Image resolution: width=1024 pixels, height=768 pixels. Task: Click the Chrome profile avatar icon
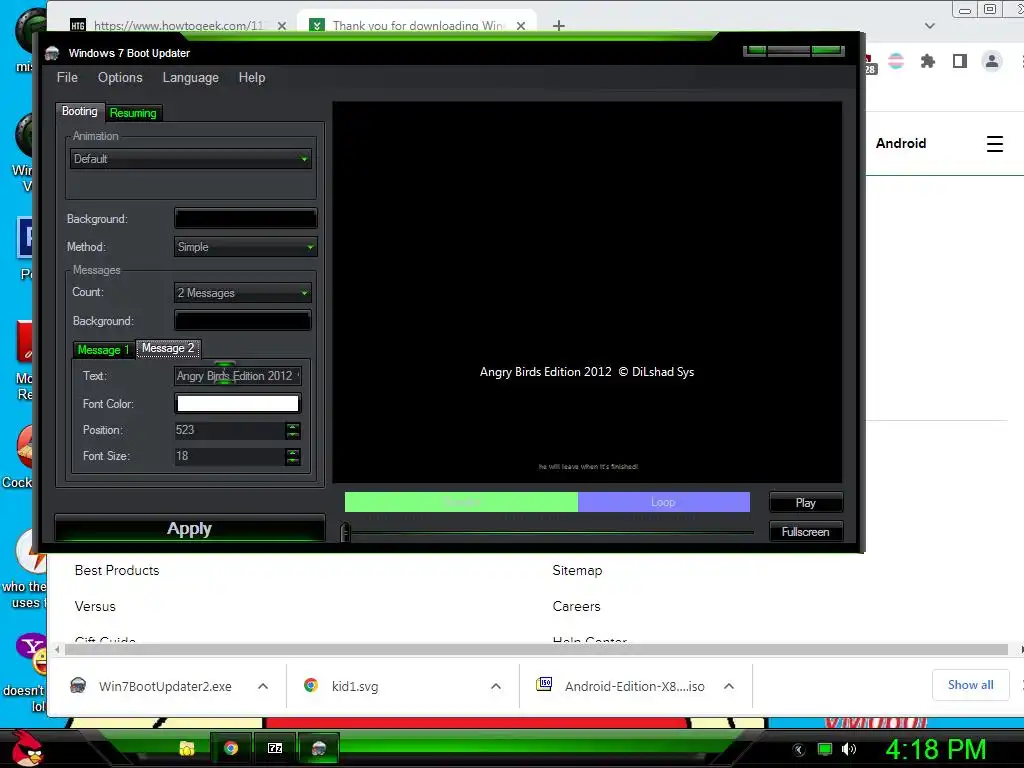[x=991, y=61]
